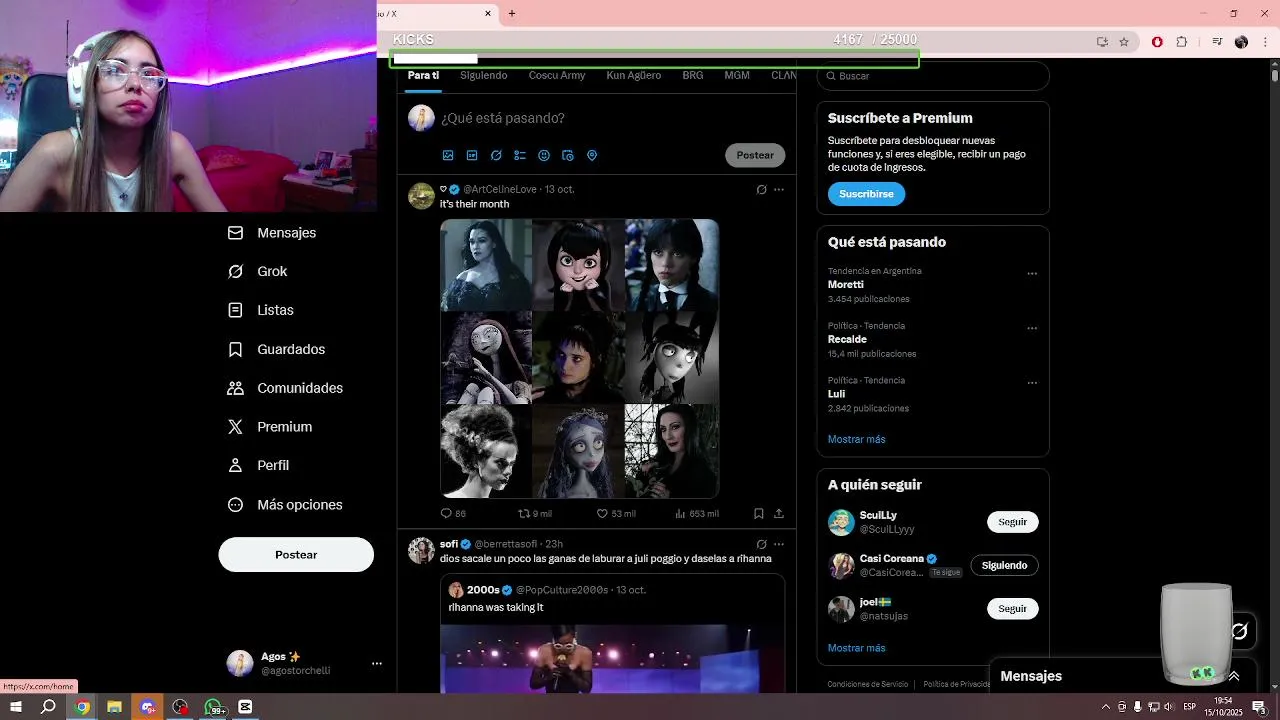1280x720 pixels.
Task: Open the nine-character collage image
Action: coord(580,358)
